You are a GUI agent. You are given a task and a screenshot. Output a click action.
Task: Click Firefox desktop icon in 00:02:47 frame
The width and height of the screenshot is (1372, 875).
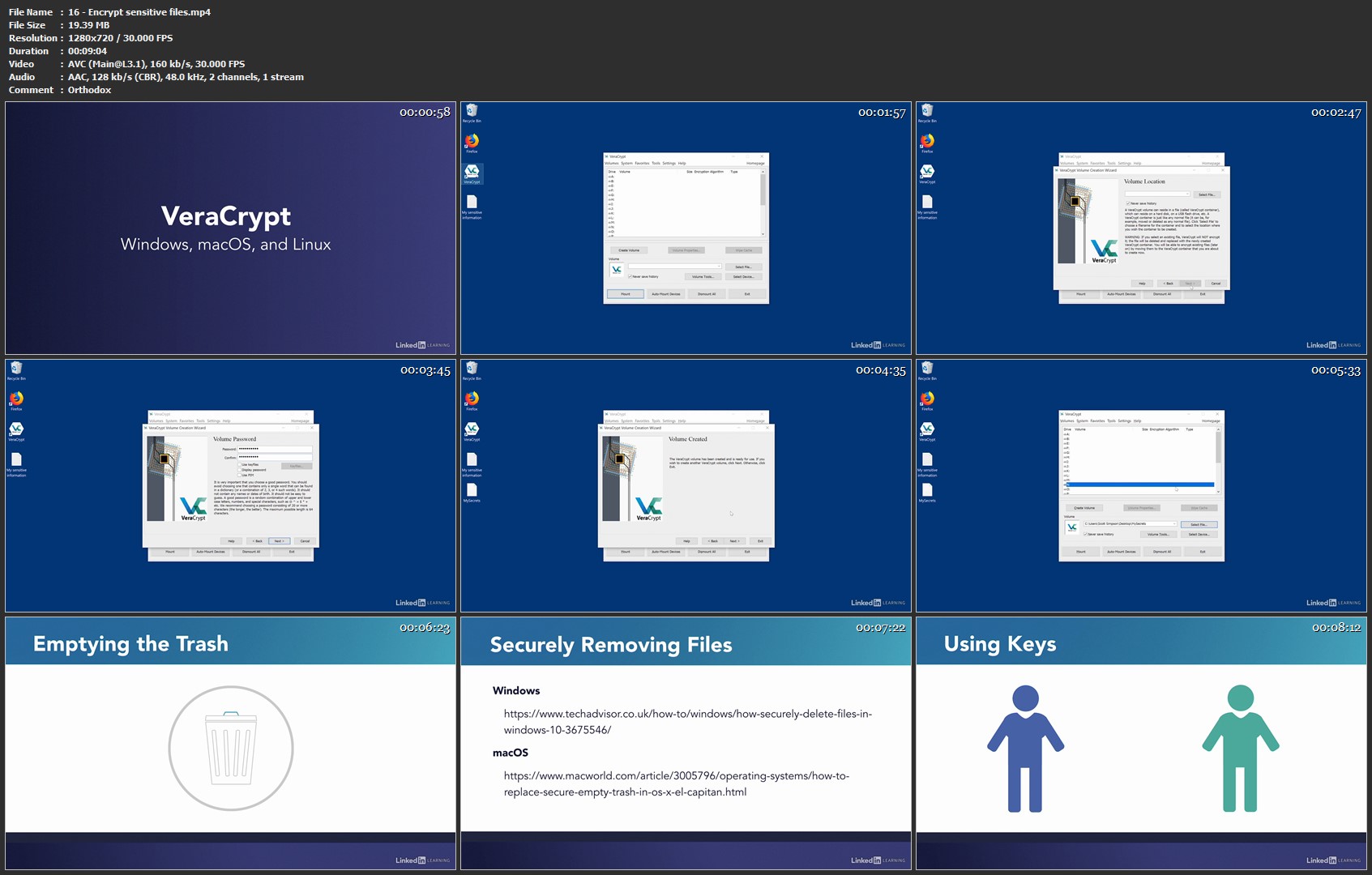pyautogui.click(x=927, y=140)
